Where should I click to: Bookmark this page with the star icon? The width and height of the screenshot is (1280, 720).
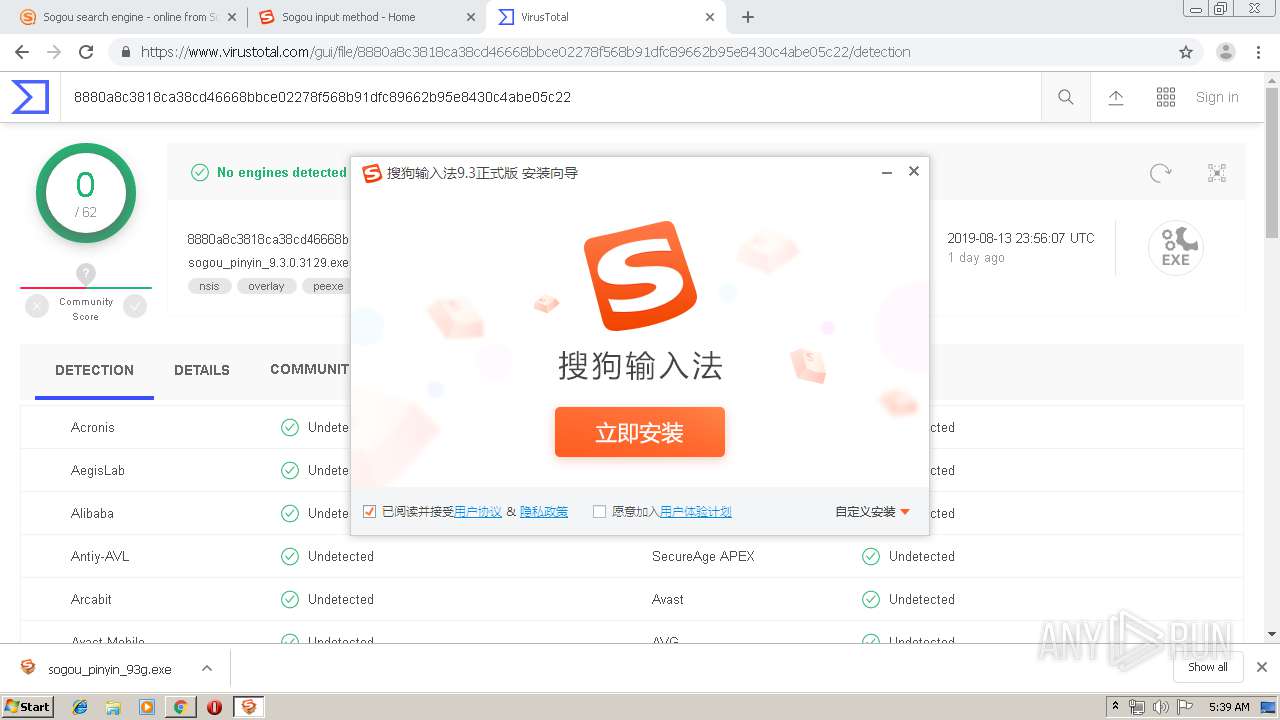[1186, 52]
